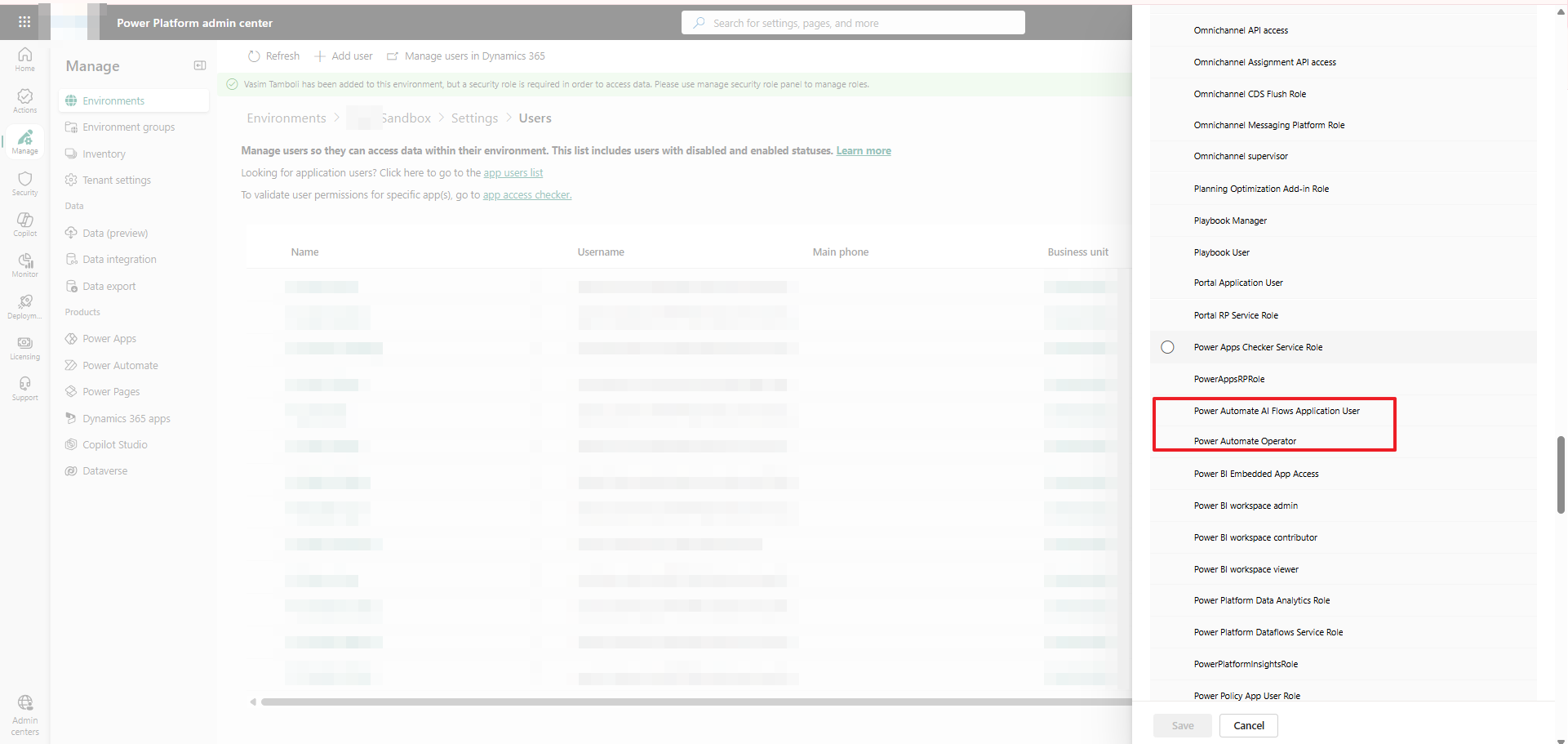
Task: Go to Home in left rail
Action: coord(25,59)
